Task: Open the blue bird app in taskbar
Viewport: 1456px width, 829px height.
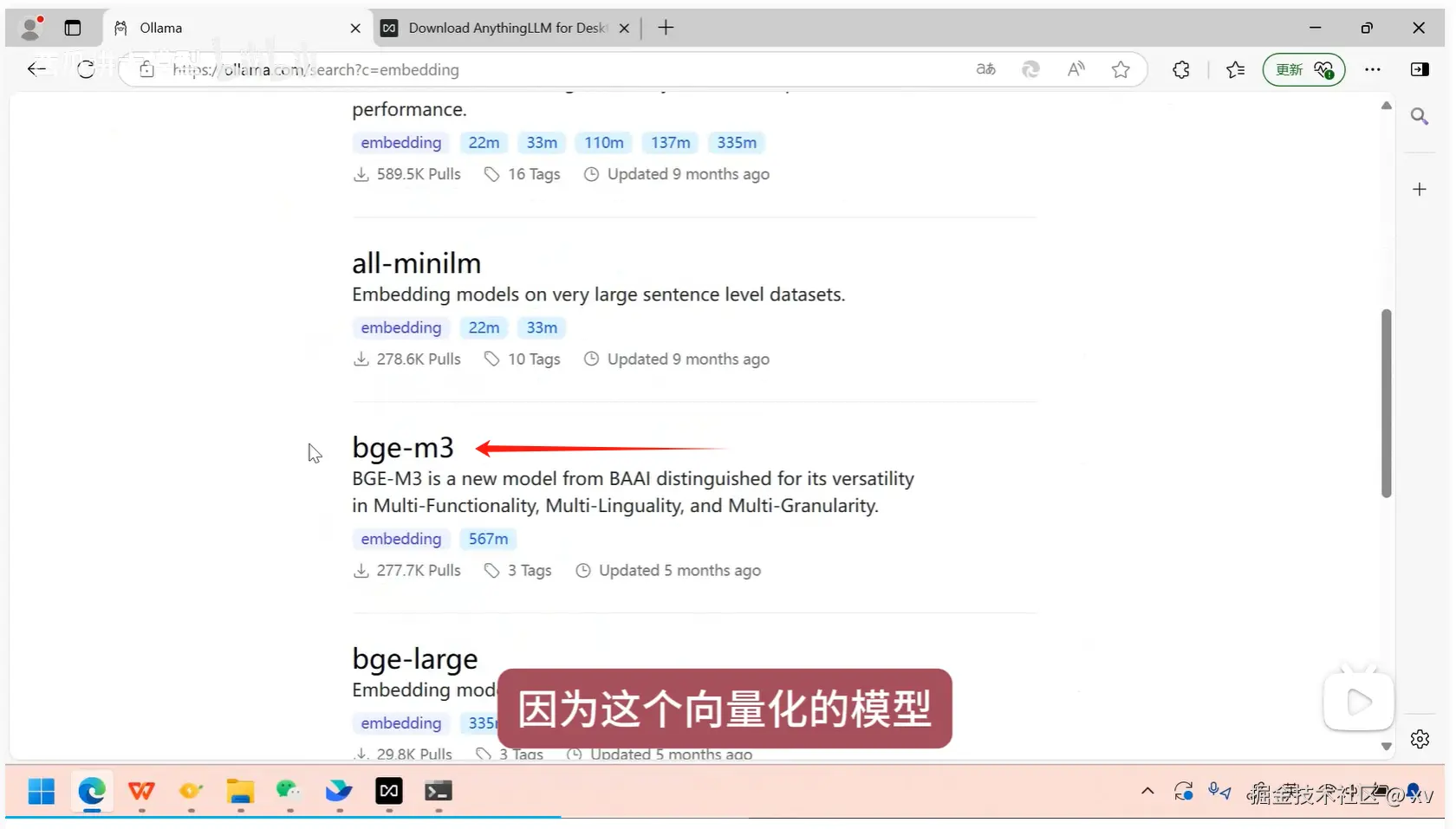Action: [339, 791]
